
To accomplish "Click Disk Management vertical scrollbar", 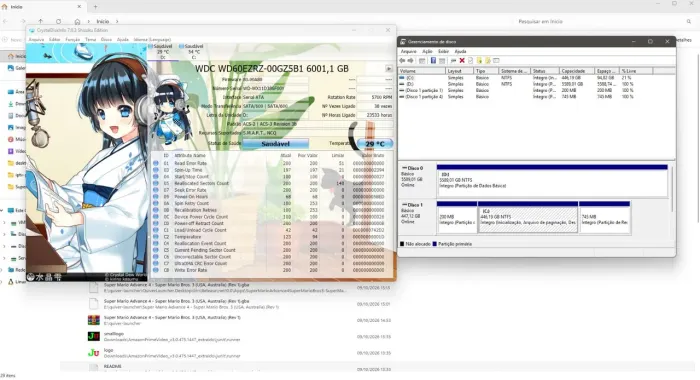I will click(x=672, y=188).
